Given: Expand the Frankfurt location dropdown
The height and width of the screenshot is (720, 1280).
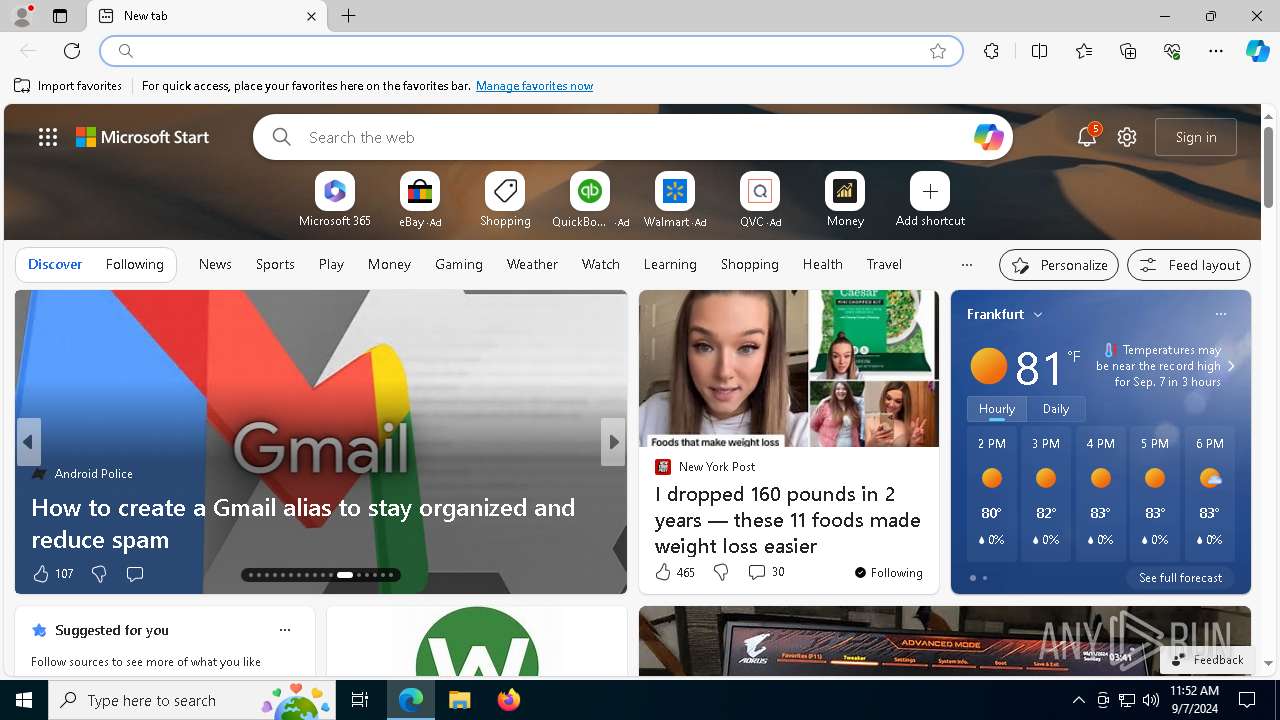Looking at the screenshot, I should point(1038,314).
